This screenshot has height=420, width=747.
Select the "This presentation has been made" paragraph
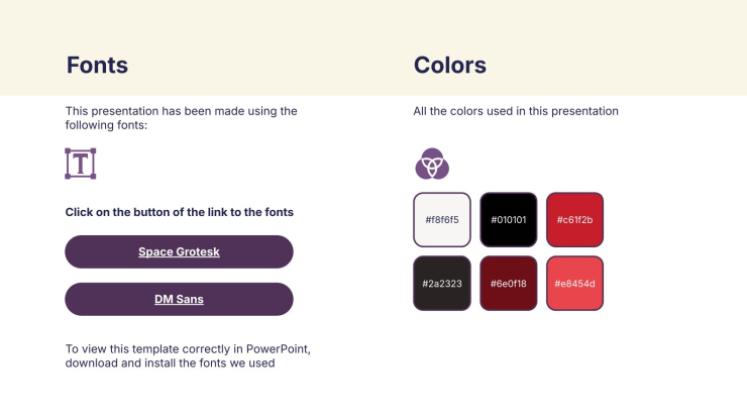(x=181, y=111)
